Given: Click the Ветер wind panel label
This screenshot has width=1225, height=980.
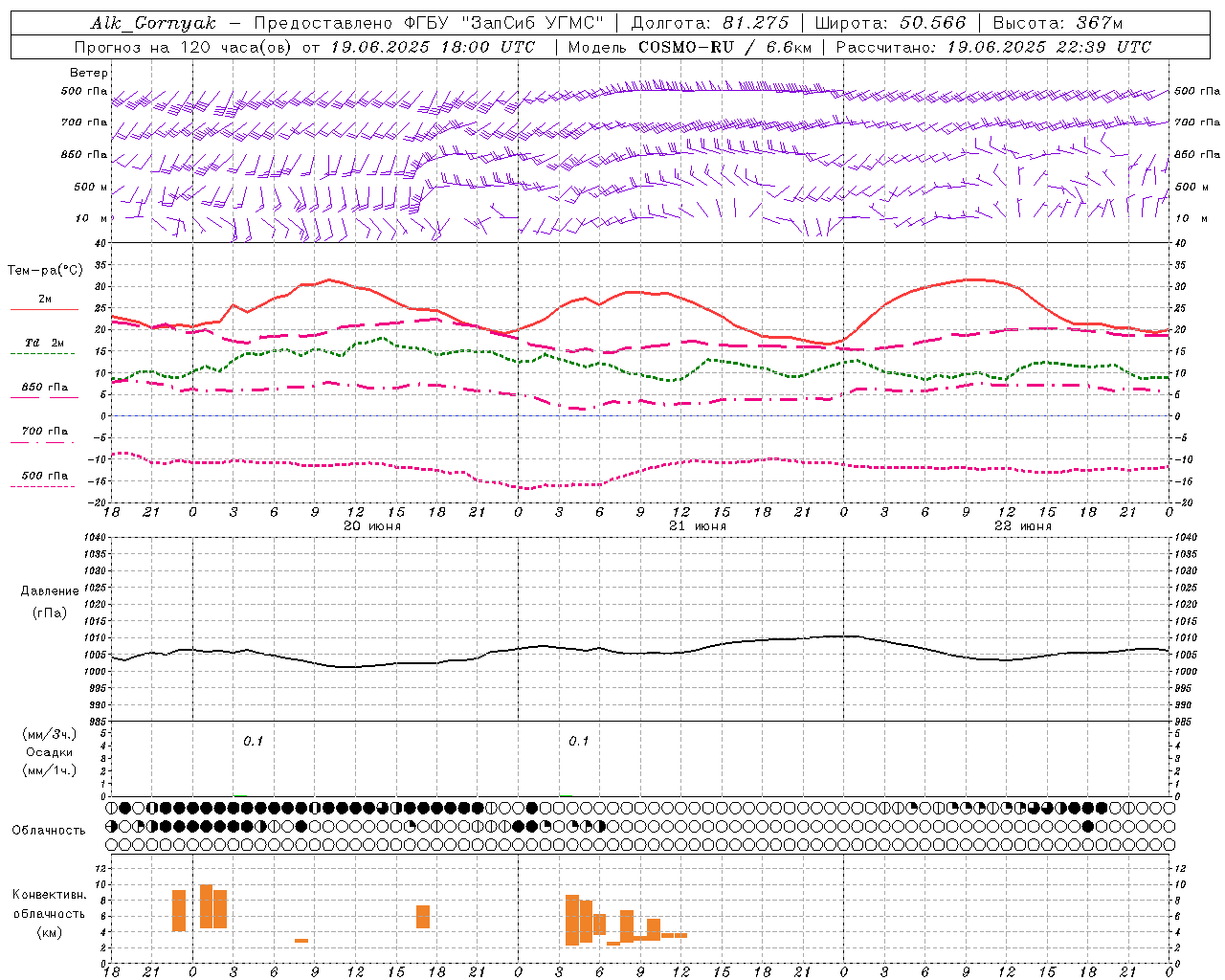Looking at the screenshot, I should click(x=89, y=73).
